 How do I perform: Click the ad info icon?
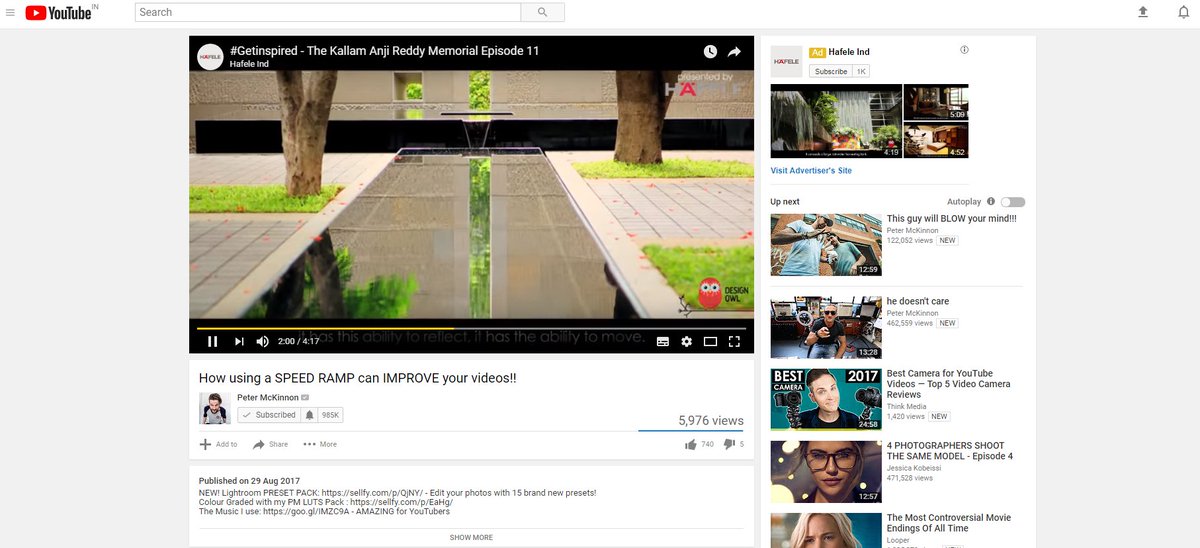point(964,50)
